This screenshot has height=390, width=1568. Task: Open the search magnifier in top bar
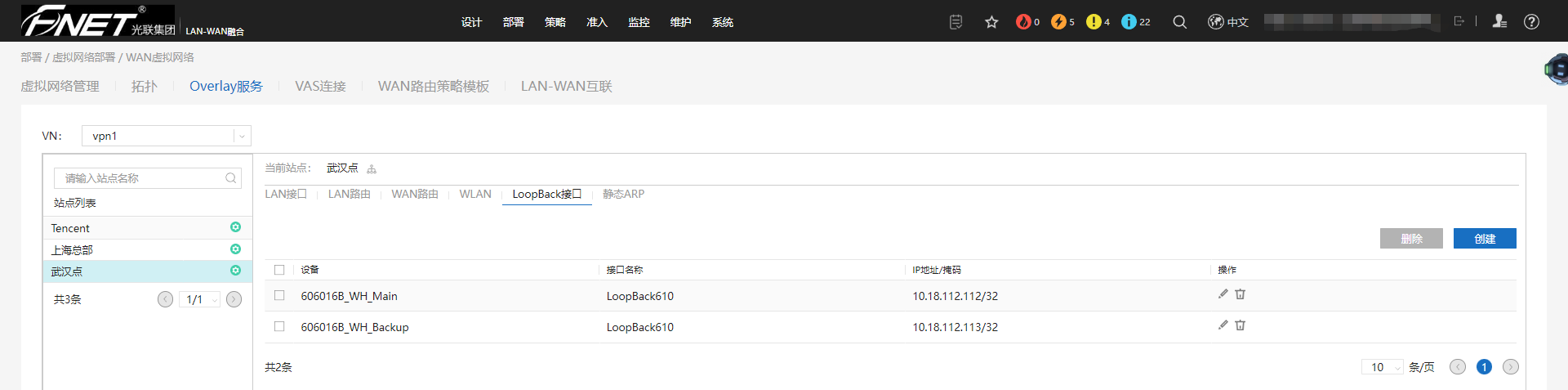click(x=1179, y=22)
